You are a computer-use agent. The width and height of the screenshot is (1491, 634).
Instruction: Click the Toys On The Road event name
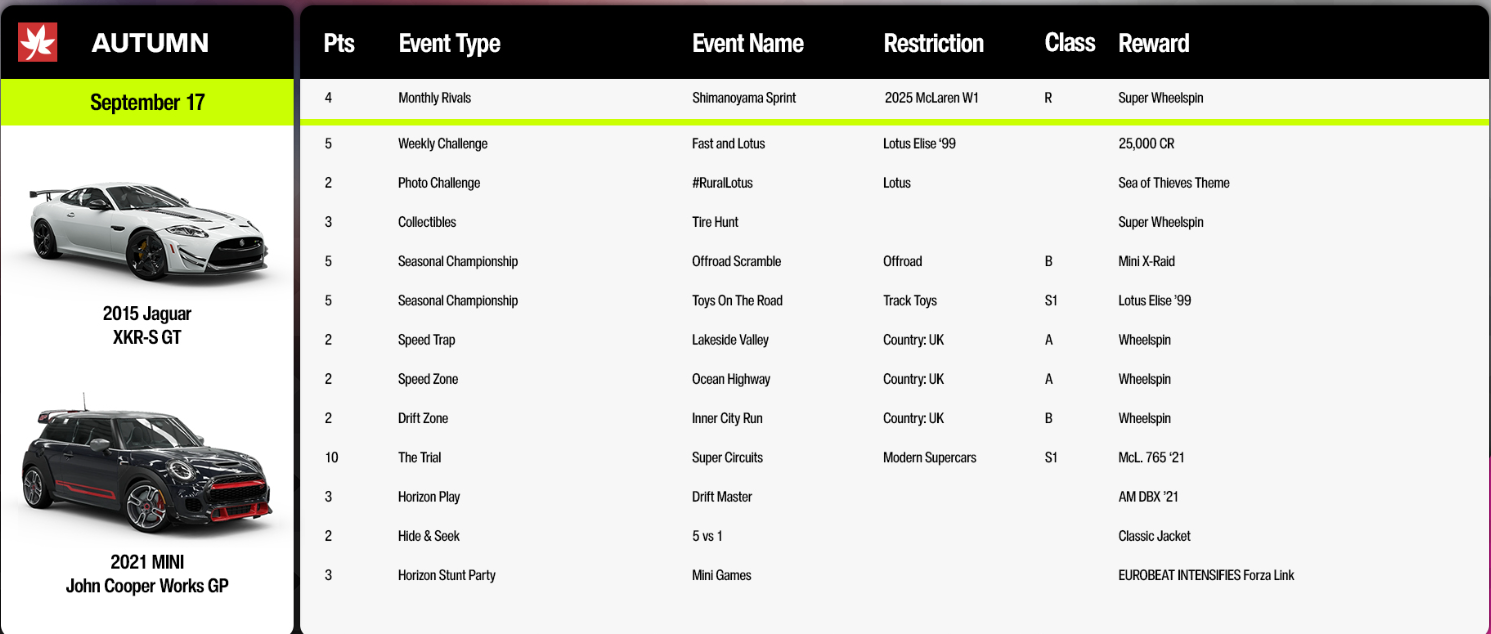737,300
